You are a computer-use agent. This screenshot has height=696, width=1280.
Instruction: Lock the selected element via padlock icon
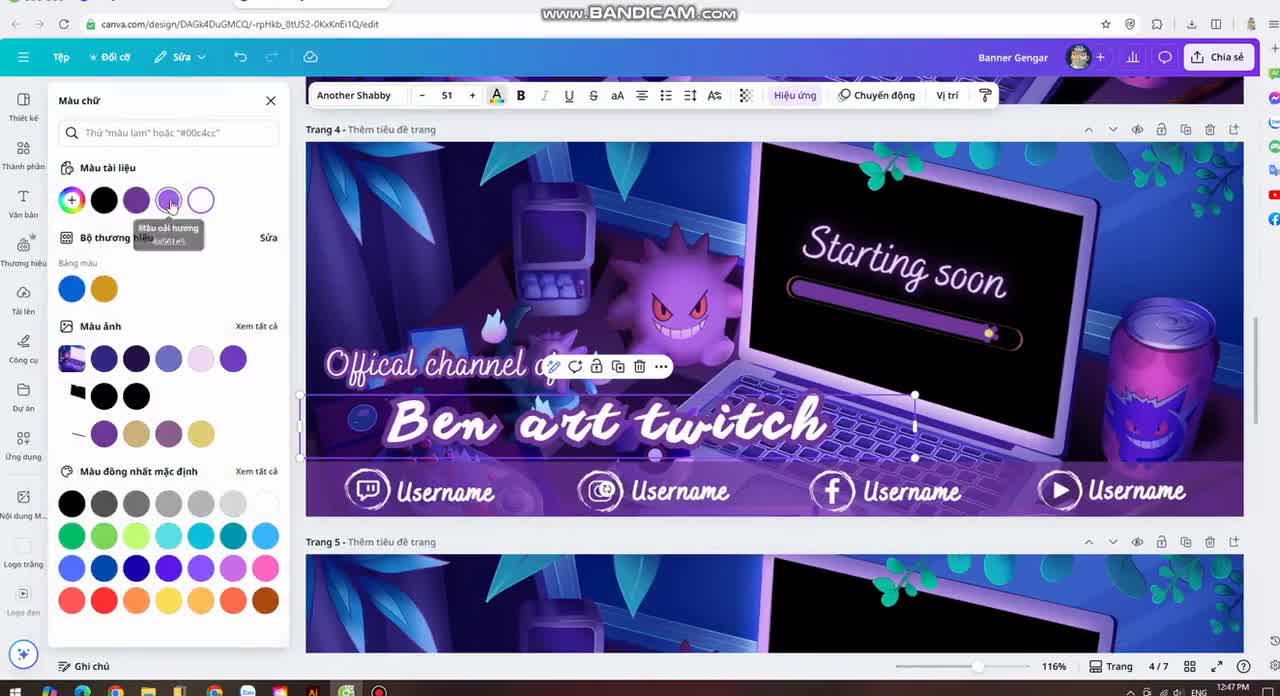click(596, 367)
